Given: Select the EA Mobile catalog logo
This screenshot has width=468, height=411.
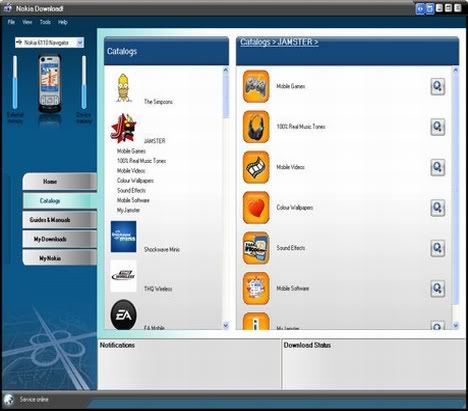Looking at the screenshot, I should click(123, 315).
